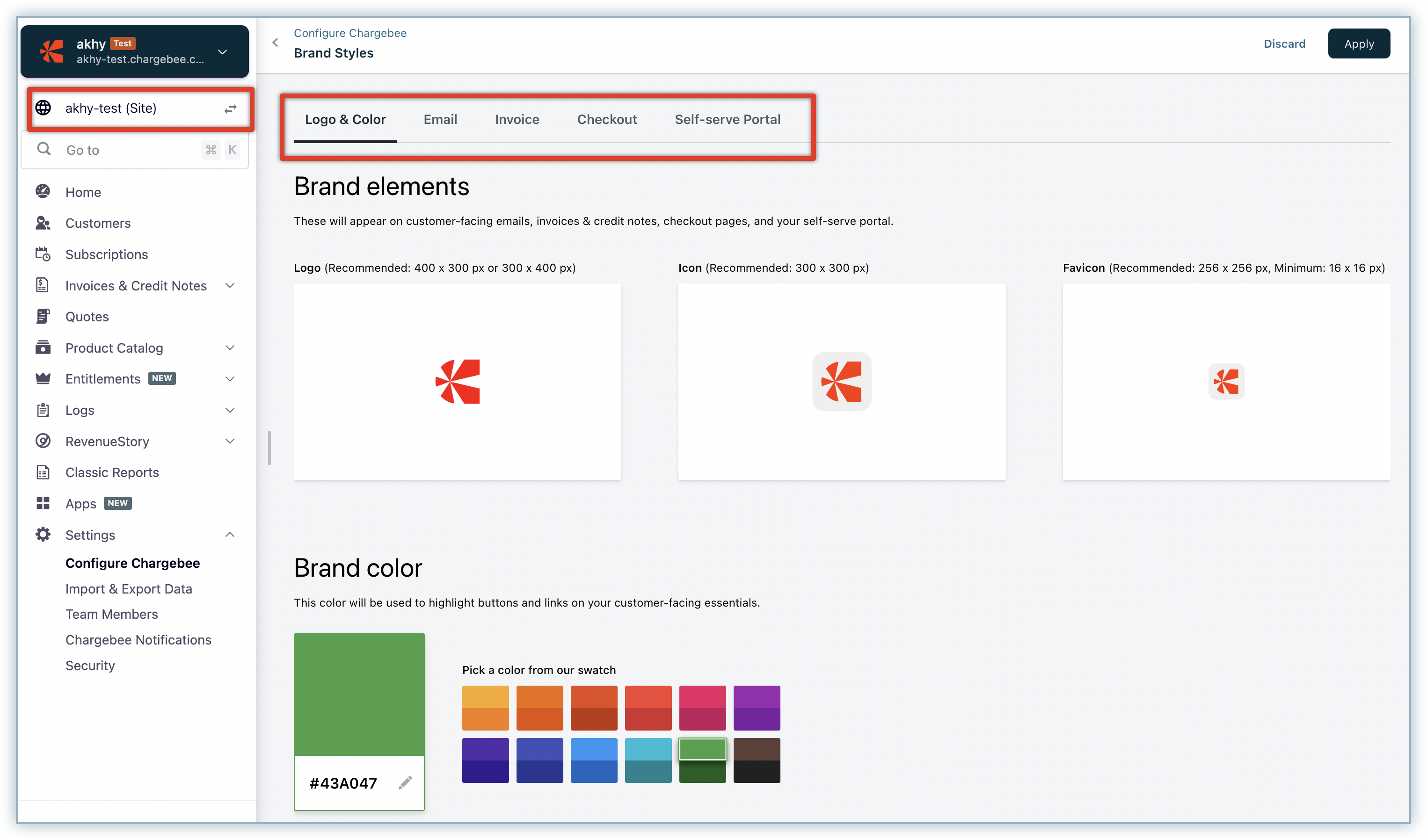1427x840 pixels.
Task: Click the Customers people icon
Action: click(x=43, y=223)
